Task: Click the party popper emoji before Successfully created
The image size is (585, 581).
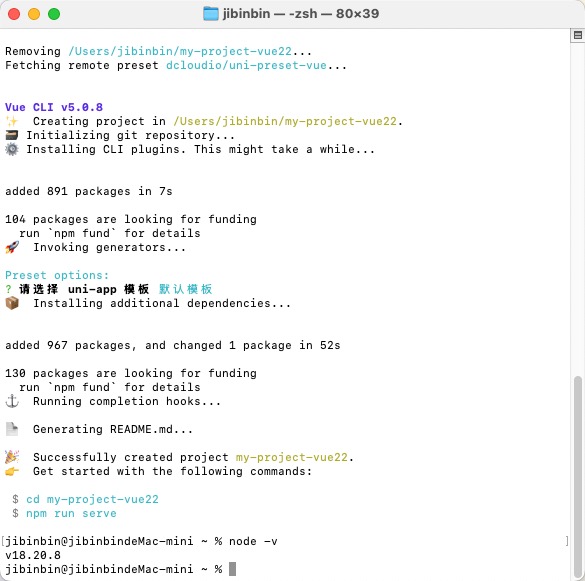Action: click(x=12, y=457)
